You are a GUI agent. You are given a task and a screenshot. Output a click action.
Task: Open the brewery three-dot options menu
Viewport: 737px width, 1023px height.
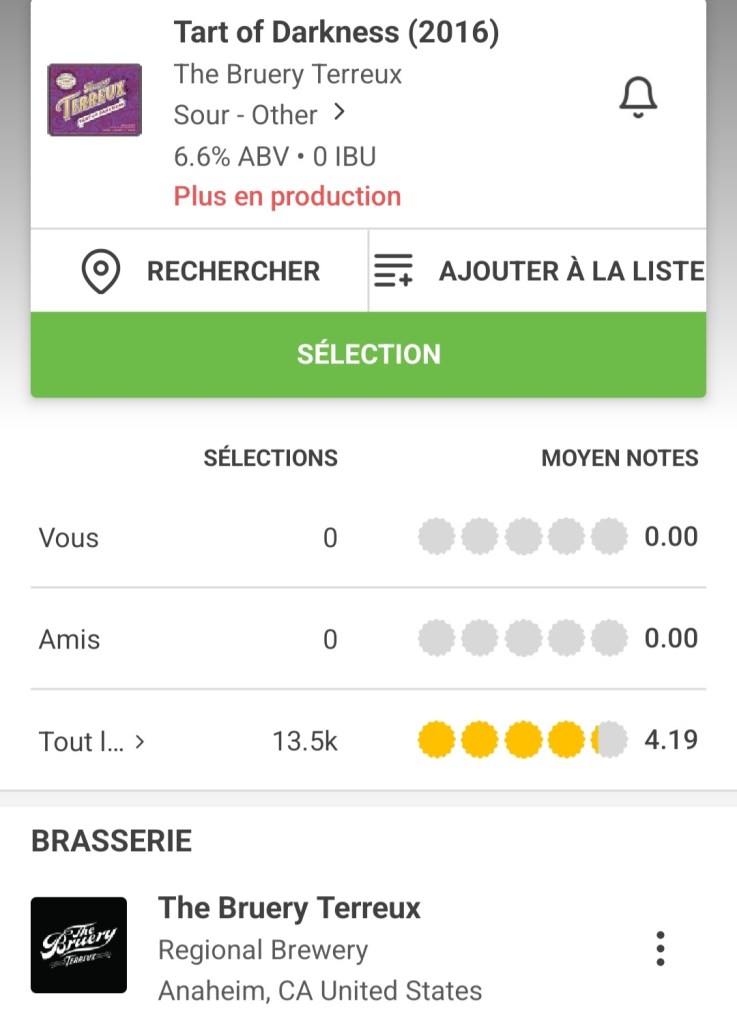point(659,947)
